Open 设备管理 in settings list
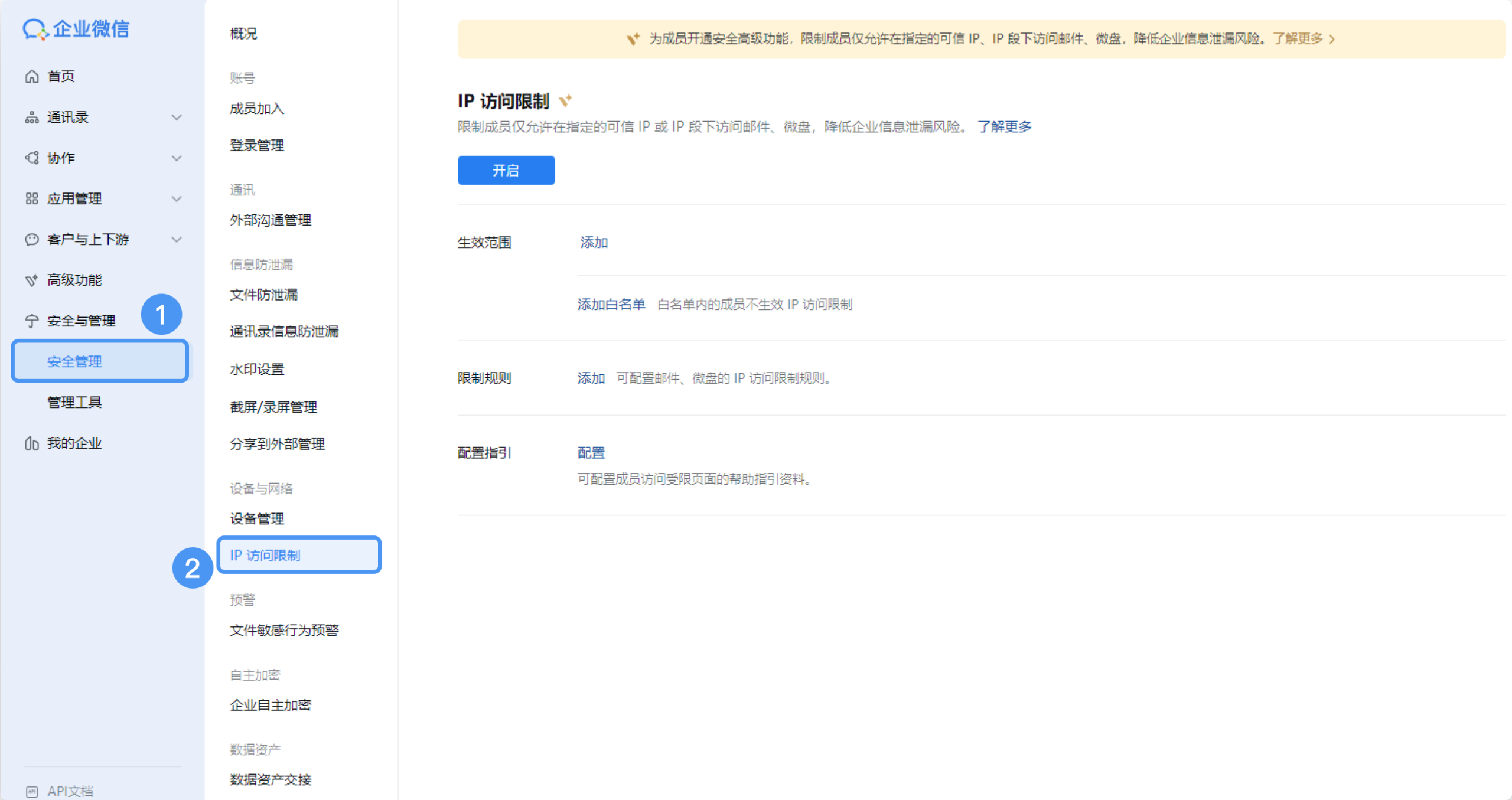 [257, 518]
